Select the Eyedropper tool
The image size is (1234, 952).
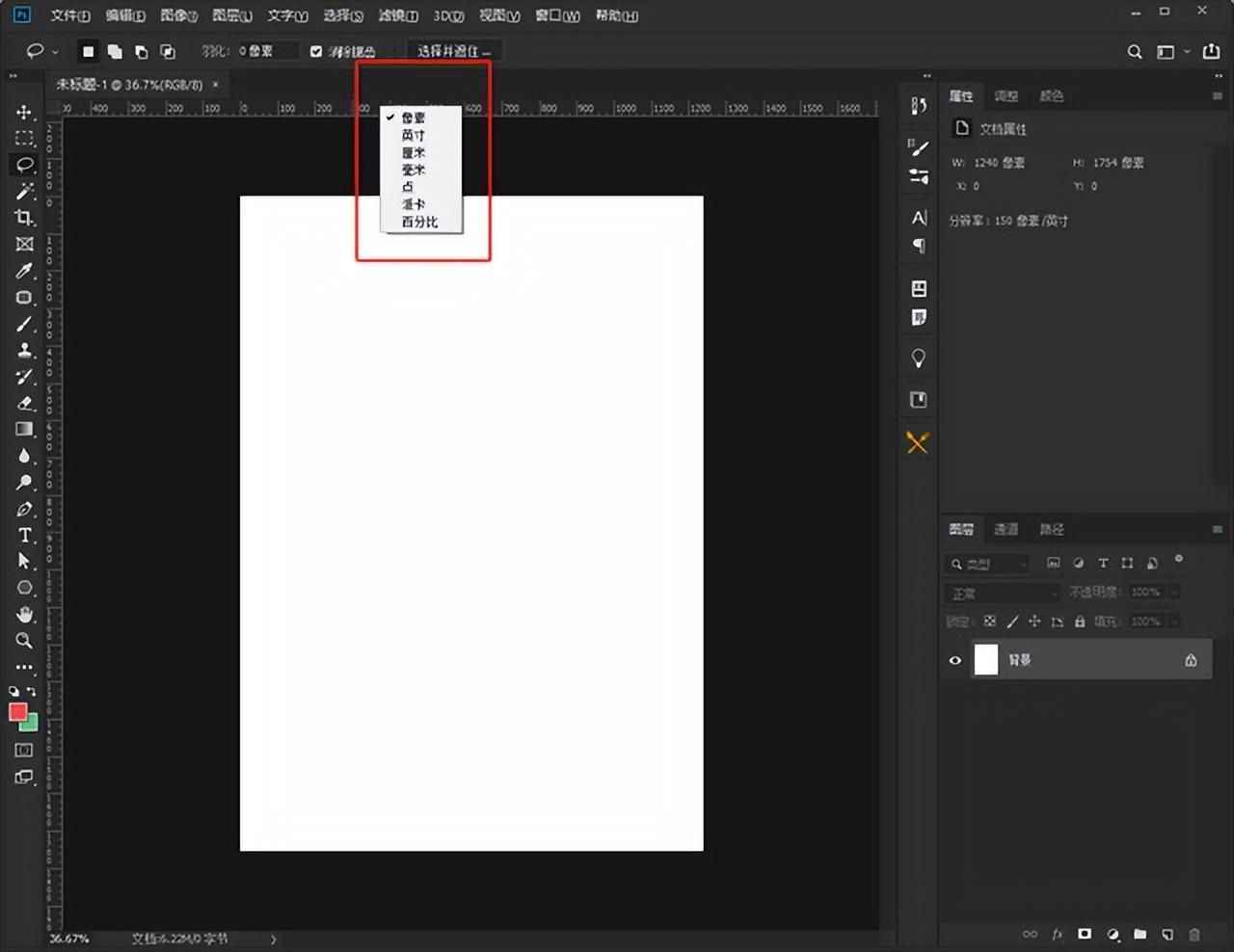[24, 272]
